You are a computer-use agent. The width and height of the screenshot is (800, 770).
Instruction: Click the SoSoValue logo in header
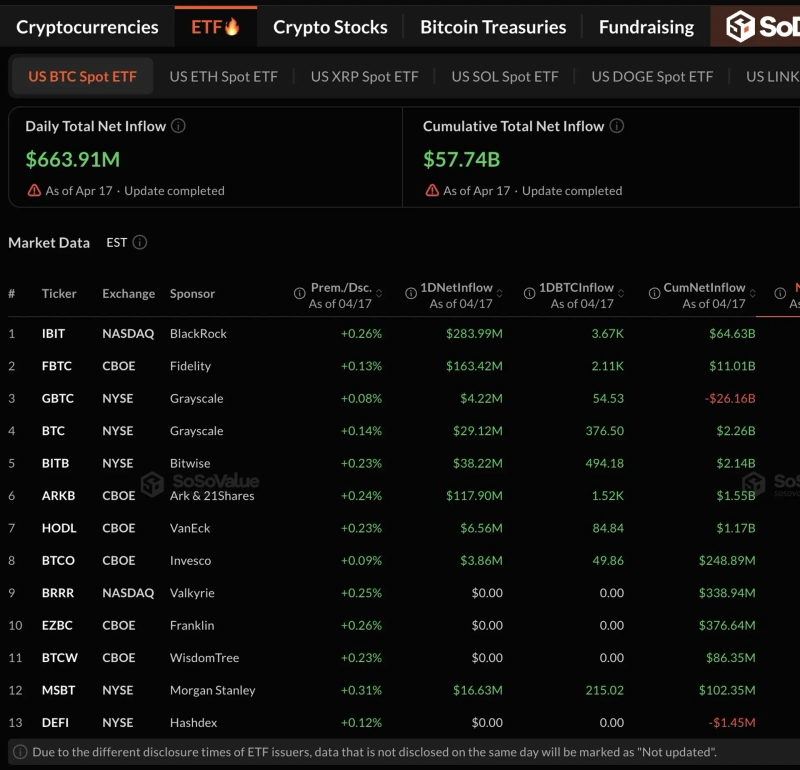(762, 27)
